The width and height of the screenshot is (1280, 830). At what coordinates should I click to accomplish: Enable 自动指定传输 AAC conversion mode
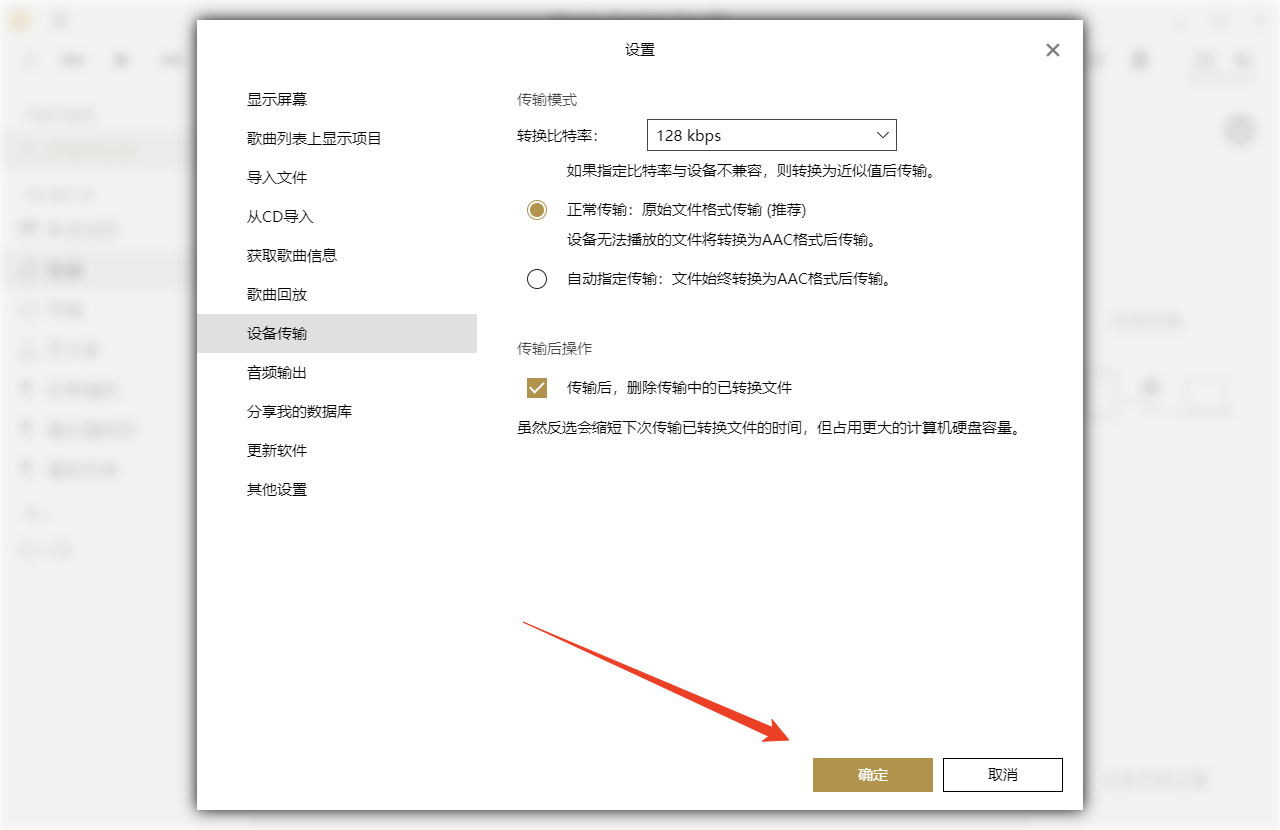pyautogui.click(x=537, y=279)
